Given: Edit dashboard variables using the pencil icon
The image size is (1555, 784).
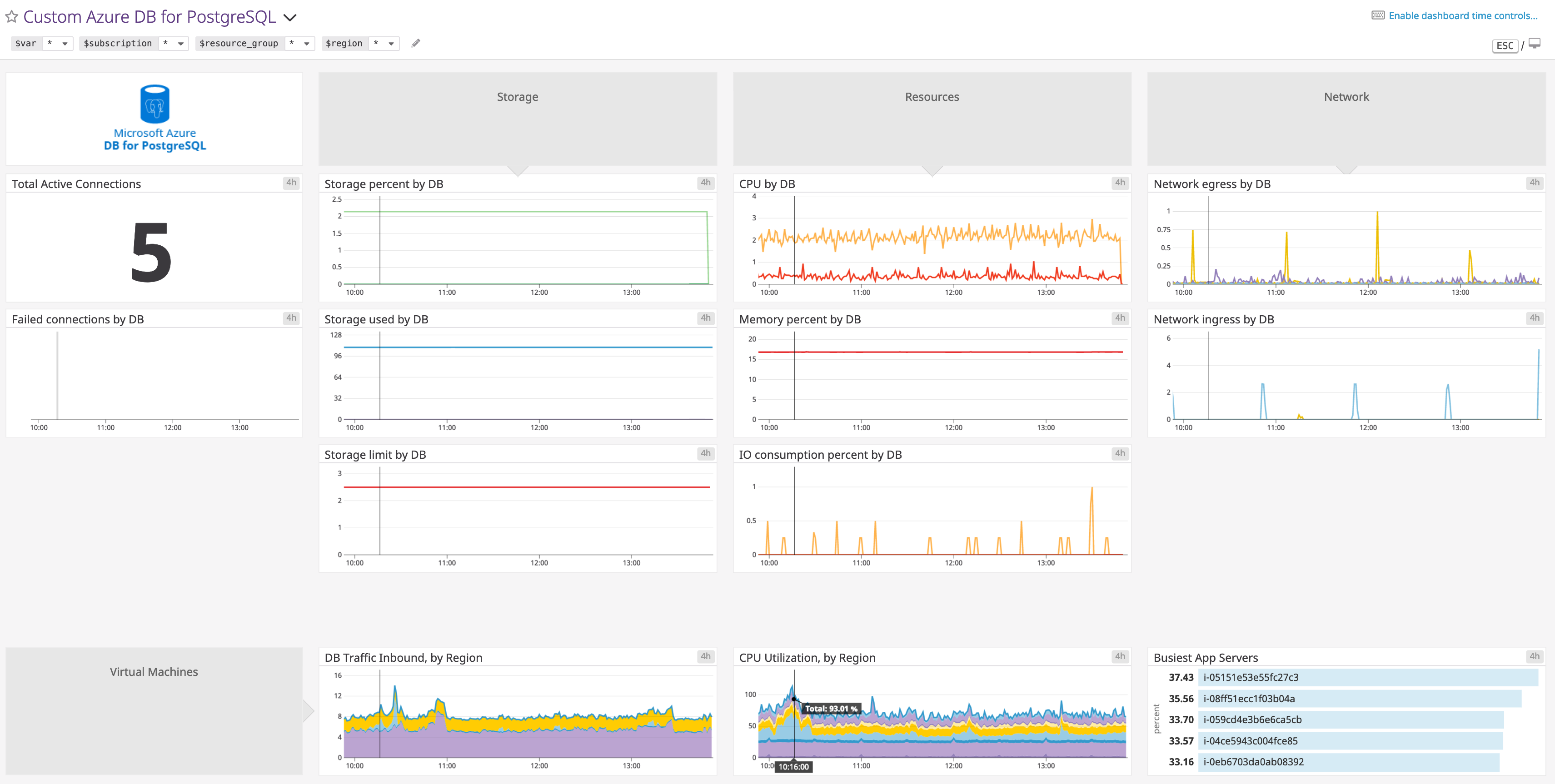Looking at the screenshot, I should (416, 43).
